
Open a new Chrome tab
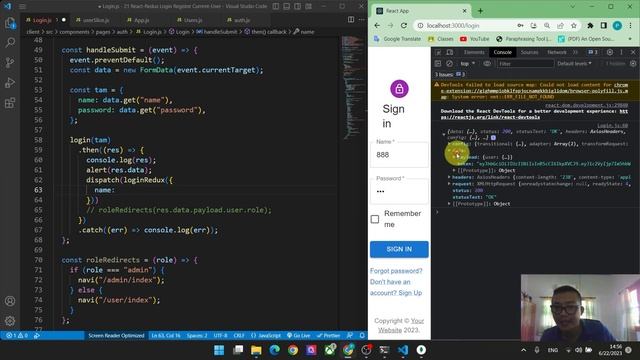[480, 11]
